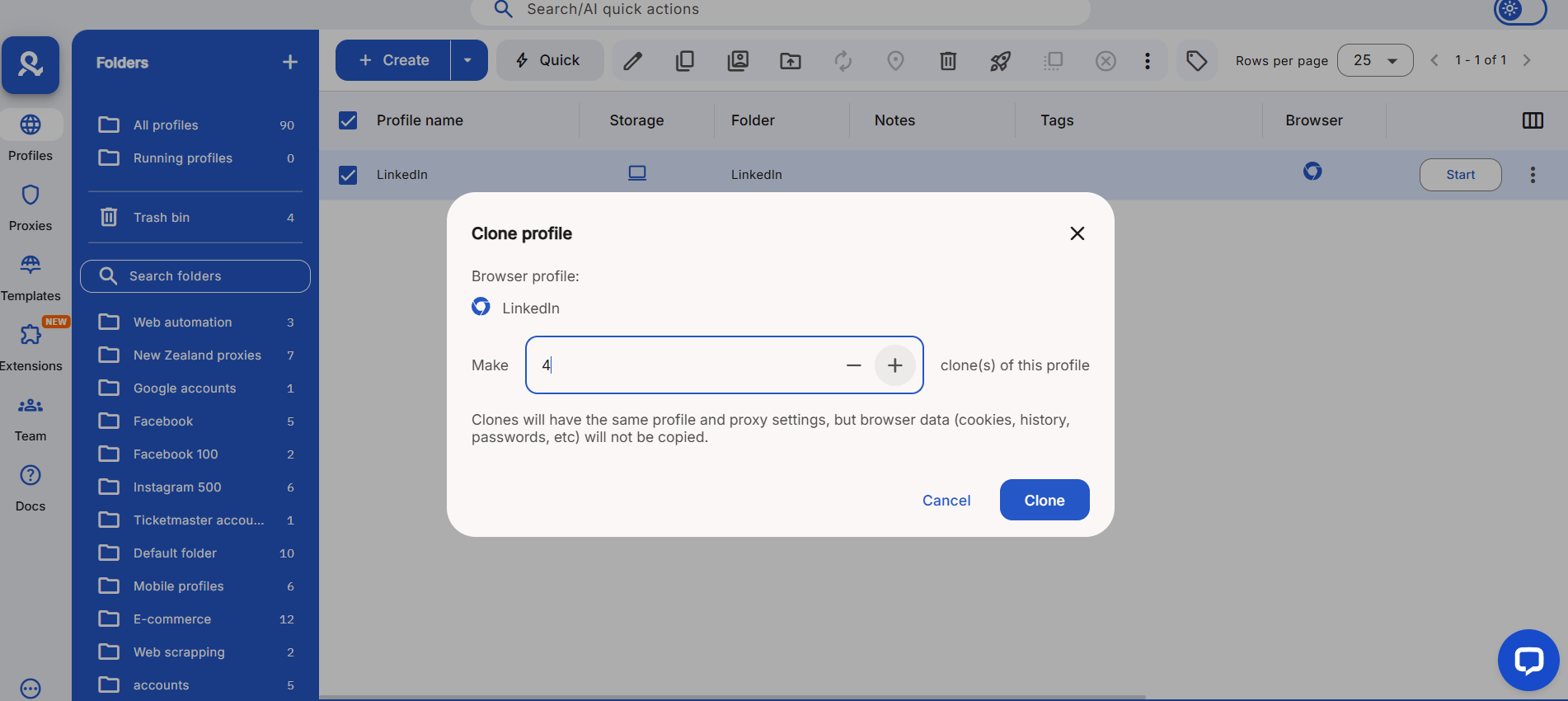The image size is (1568, 701).
Task: Click the pencil edit icon in toolbar
Action: (632, 61)
